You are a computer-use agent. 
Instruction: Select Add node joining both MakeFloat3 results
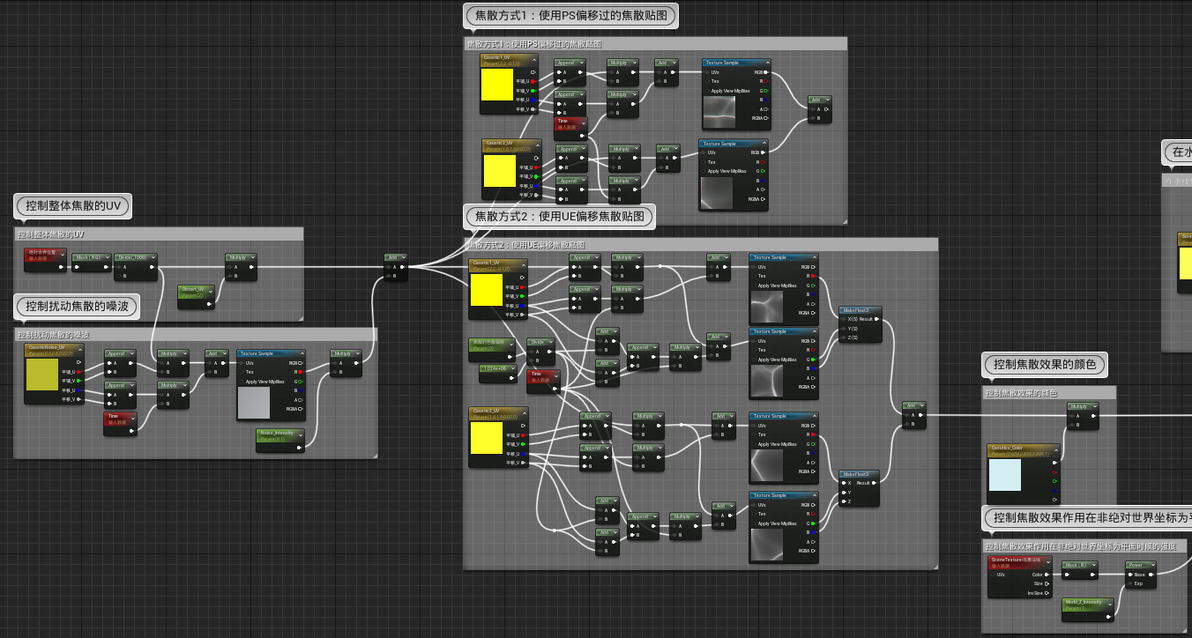[915, 415]
